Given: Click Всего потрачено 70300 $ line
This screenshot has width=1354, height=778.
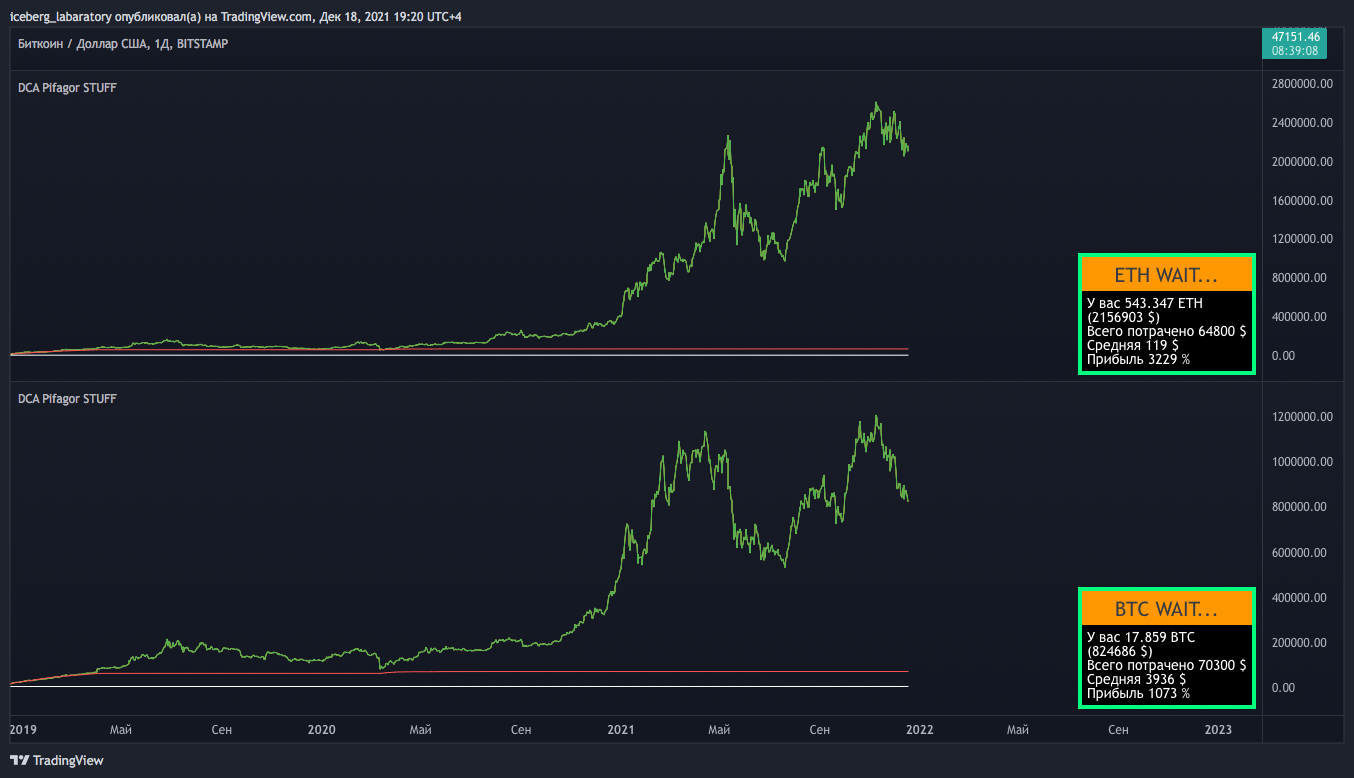Looking at the screenshot, I should 1166,665.
